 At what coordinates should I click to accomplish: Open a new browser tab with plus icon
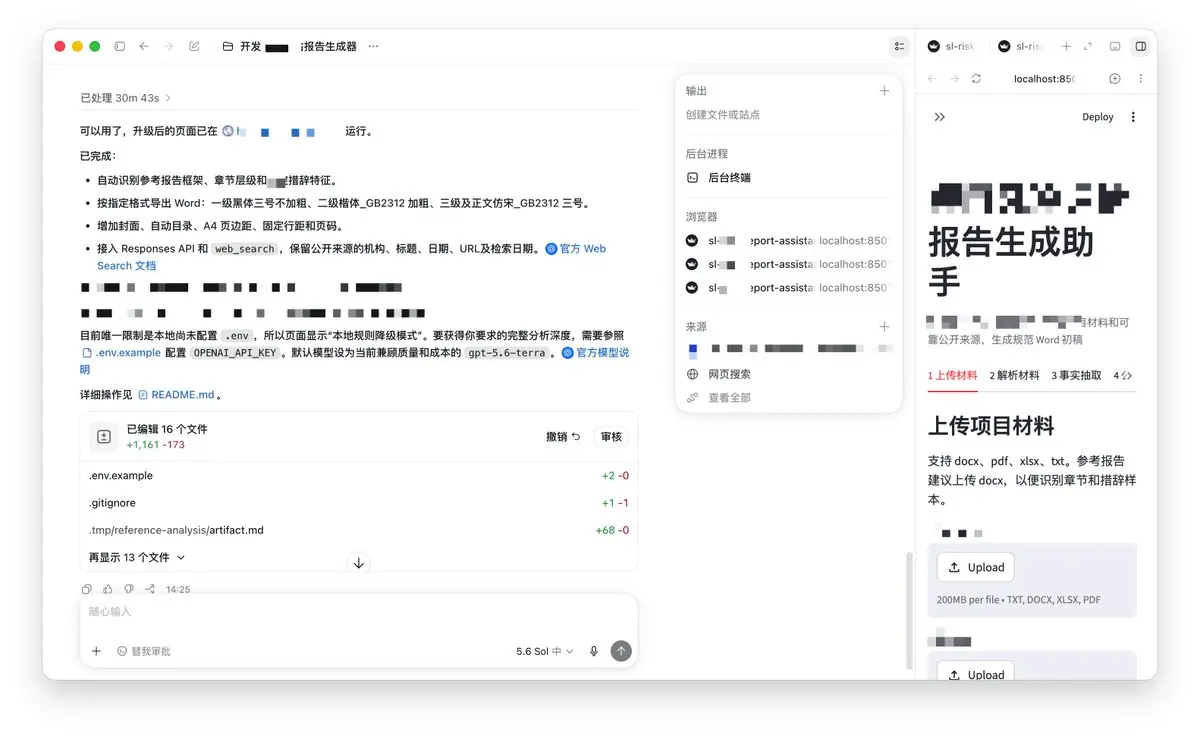coord(1066,46)
